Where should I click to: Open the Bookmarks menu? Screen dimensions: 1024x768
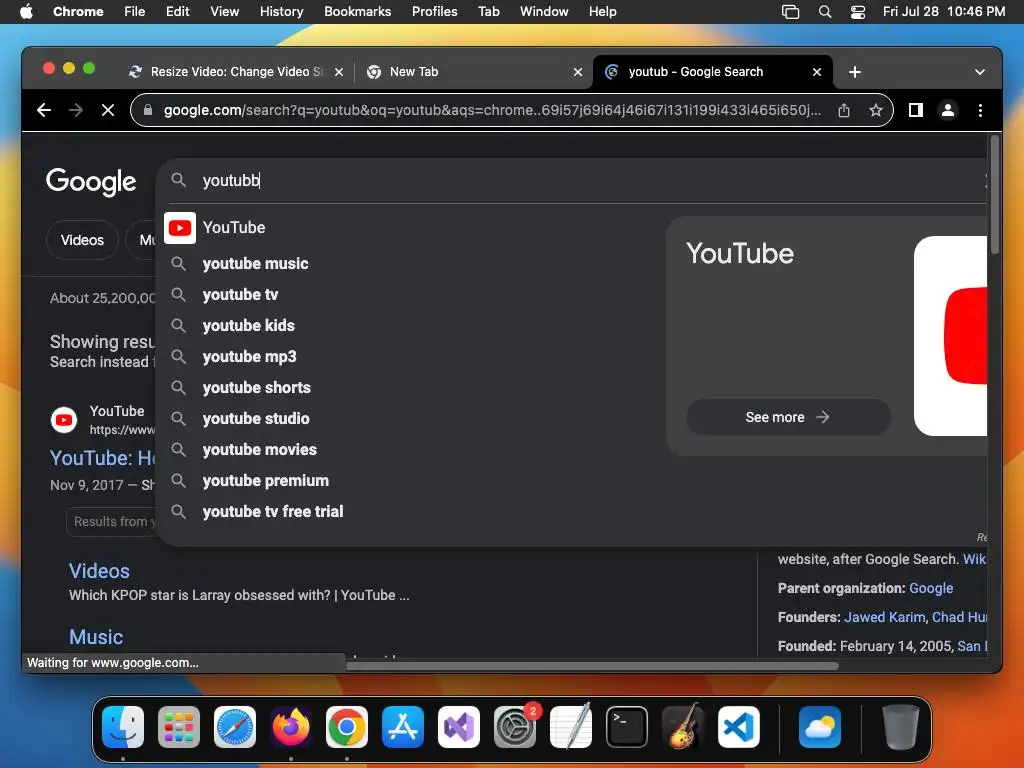coord(357,12)
